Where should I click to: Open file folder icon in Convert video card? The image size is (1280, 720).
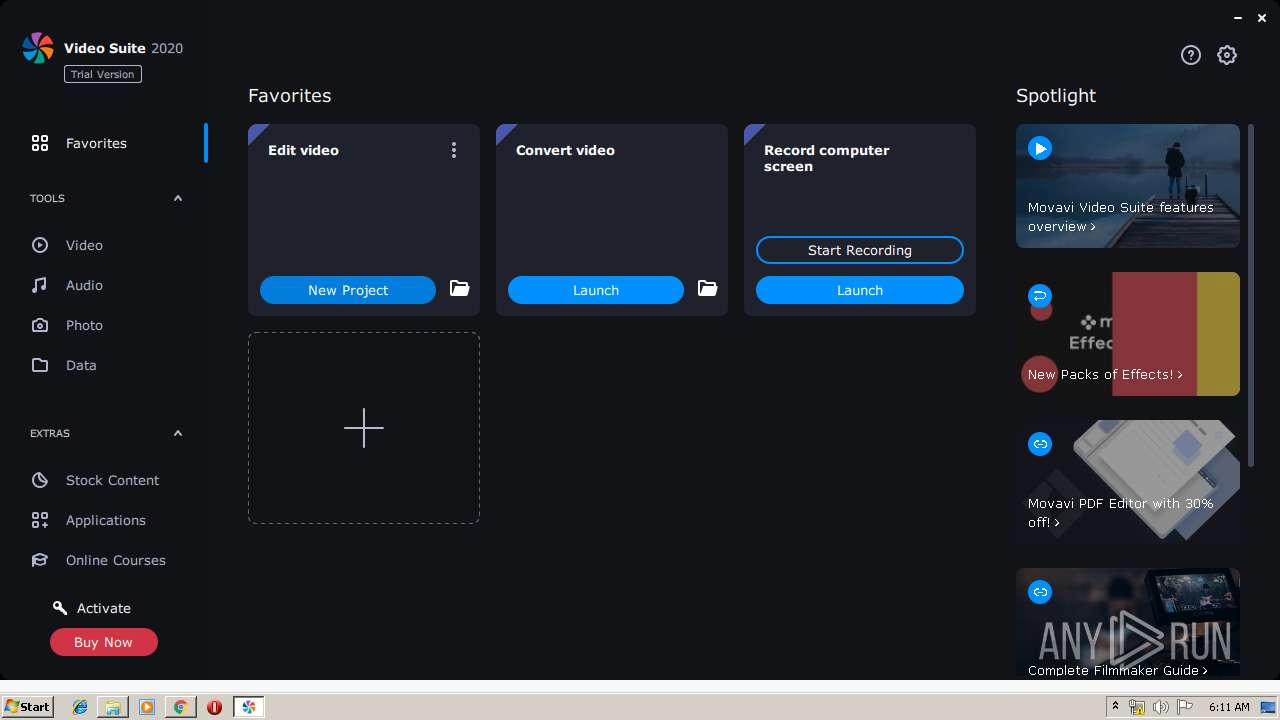[707, 288]
